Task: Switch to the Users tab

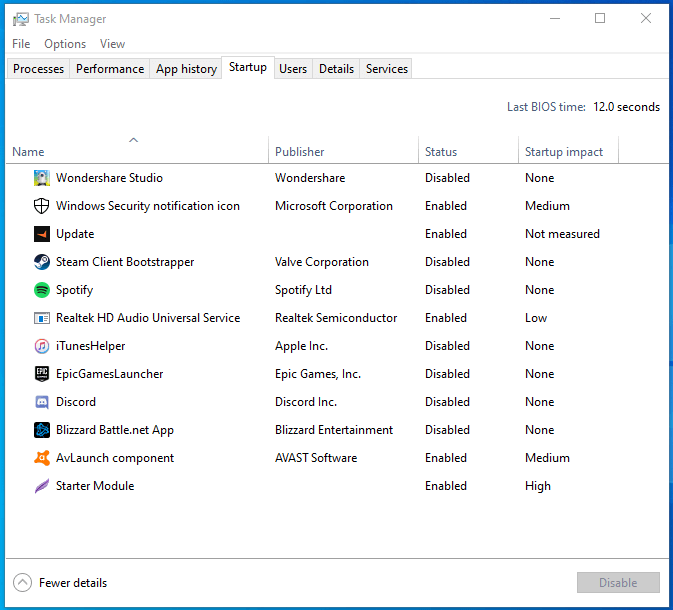Action: pyautogui.click(x=293, y=69)
